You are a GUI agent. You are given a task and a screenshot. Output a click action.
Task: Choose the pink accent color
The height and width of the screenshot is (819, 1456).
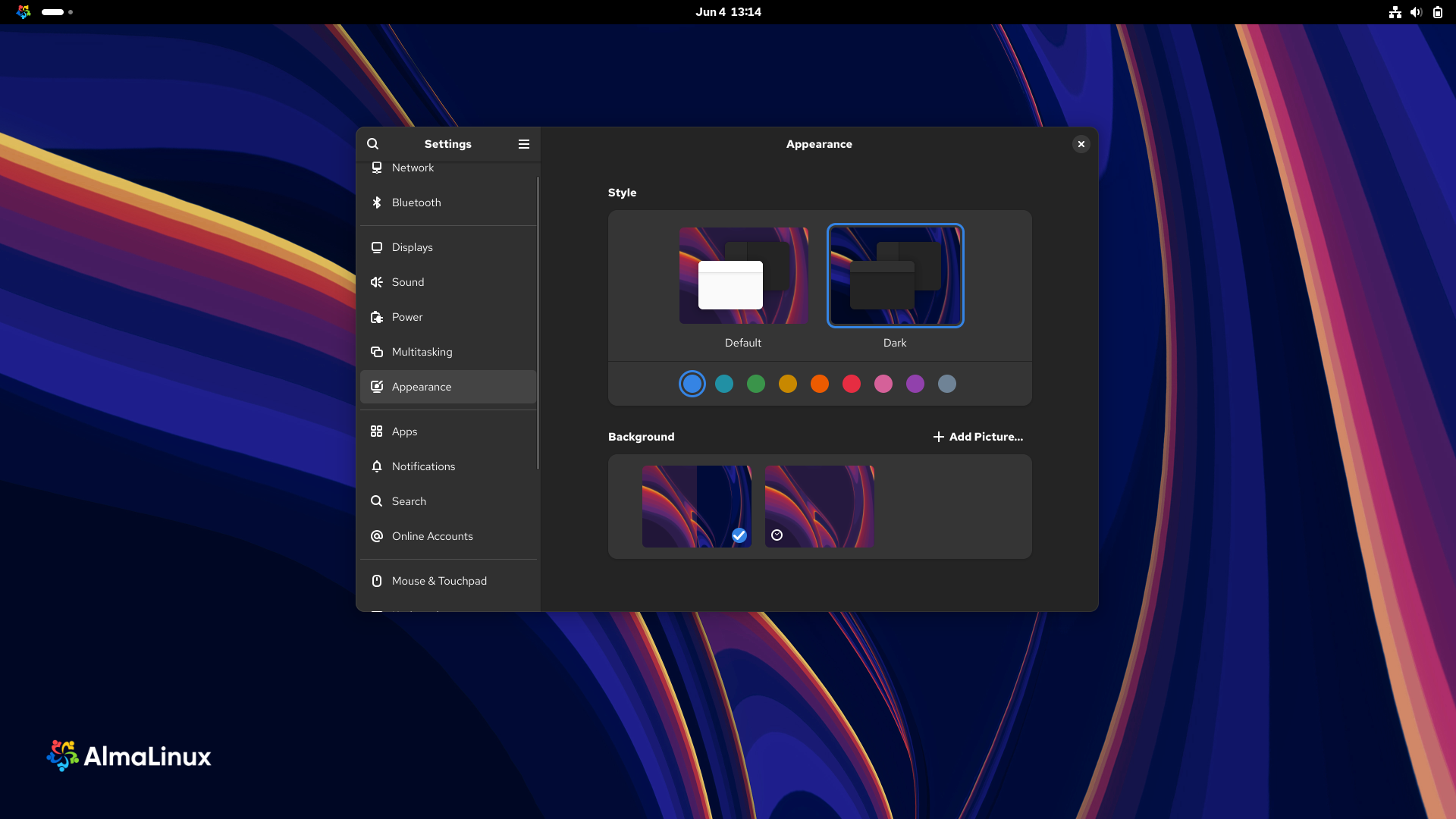883,384
